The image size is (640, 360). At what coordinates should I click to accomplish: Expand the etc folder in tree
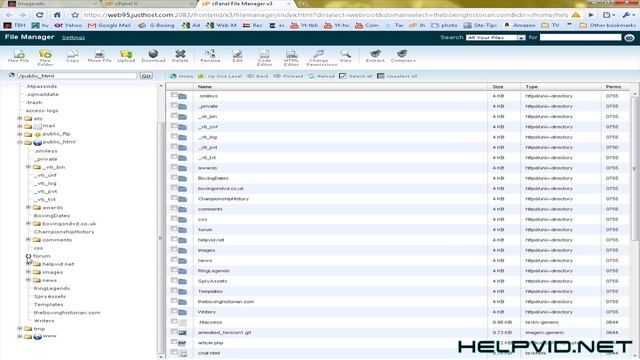click(x=20, y=118)
